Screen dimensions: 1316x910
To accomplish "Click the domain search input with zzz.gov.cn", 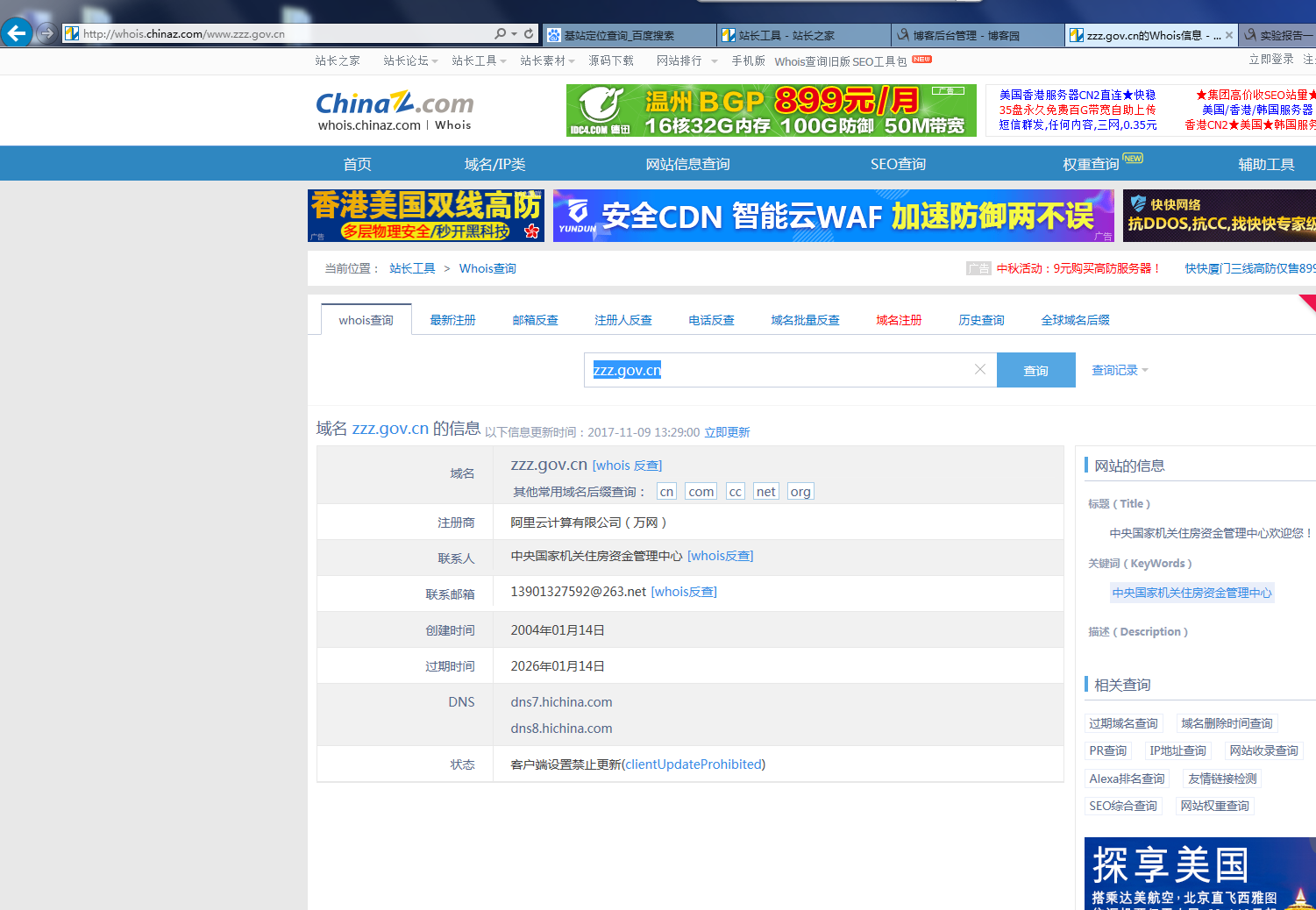I will 791,370.
